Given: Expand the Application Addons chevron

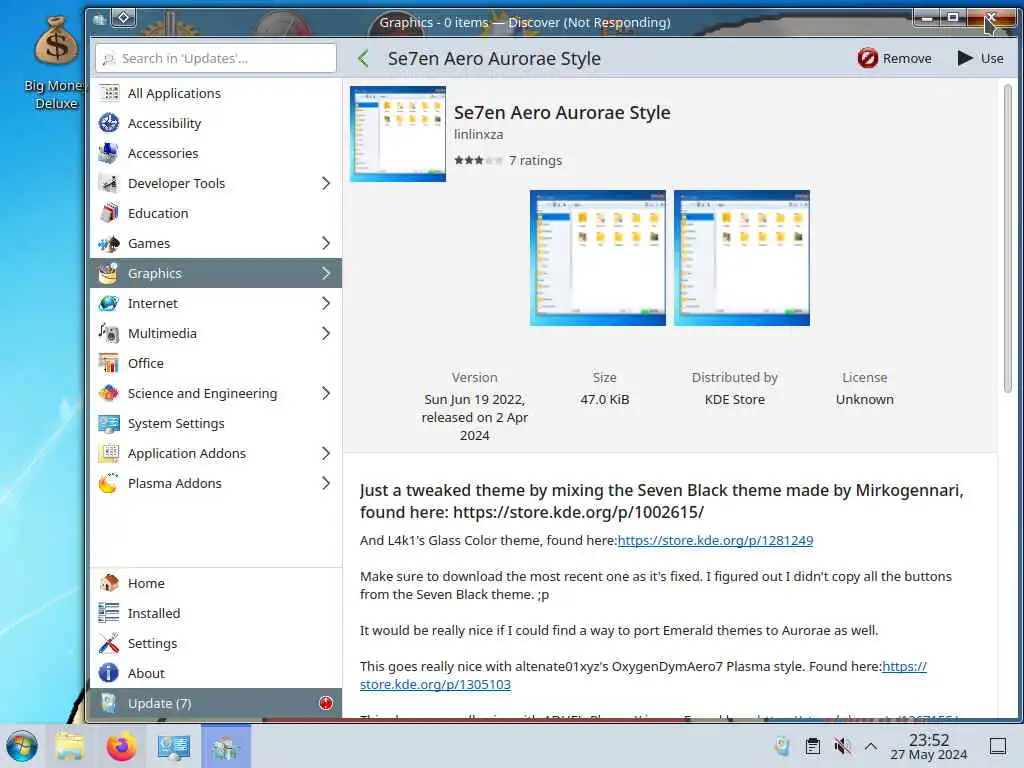Looking at the screenshot, I should [x=326, y=454].
